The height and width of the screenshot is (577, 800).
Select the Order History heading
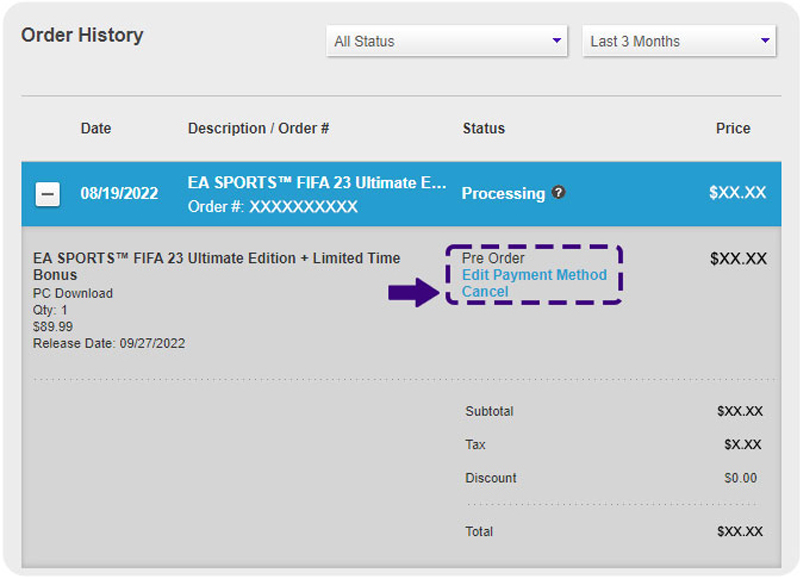(x=82, y=35)
